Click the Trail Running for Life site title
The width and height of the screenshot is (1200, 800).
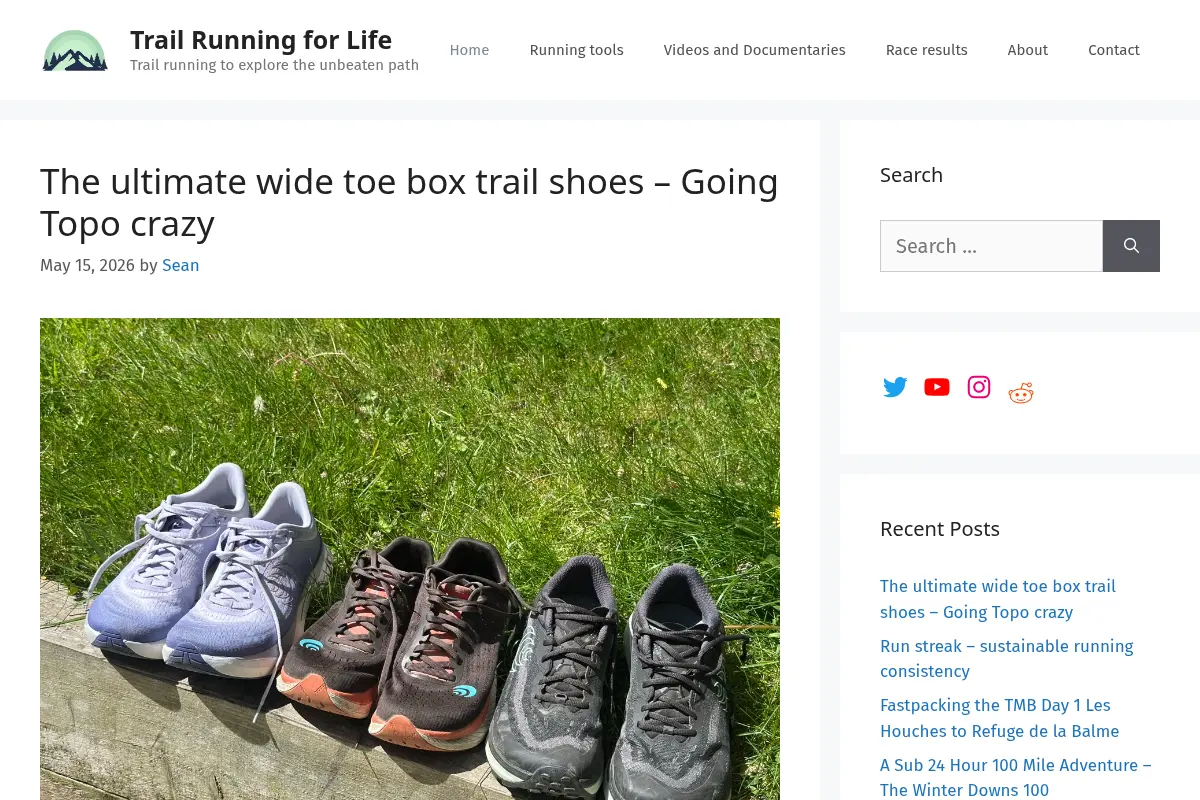[x=261, y=40]
